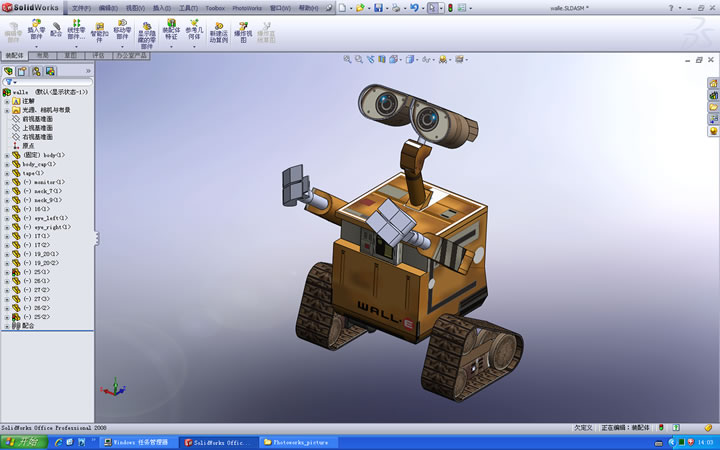Click the FeatureManager filter input field

coord(47,82)
